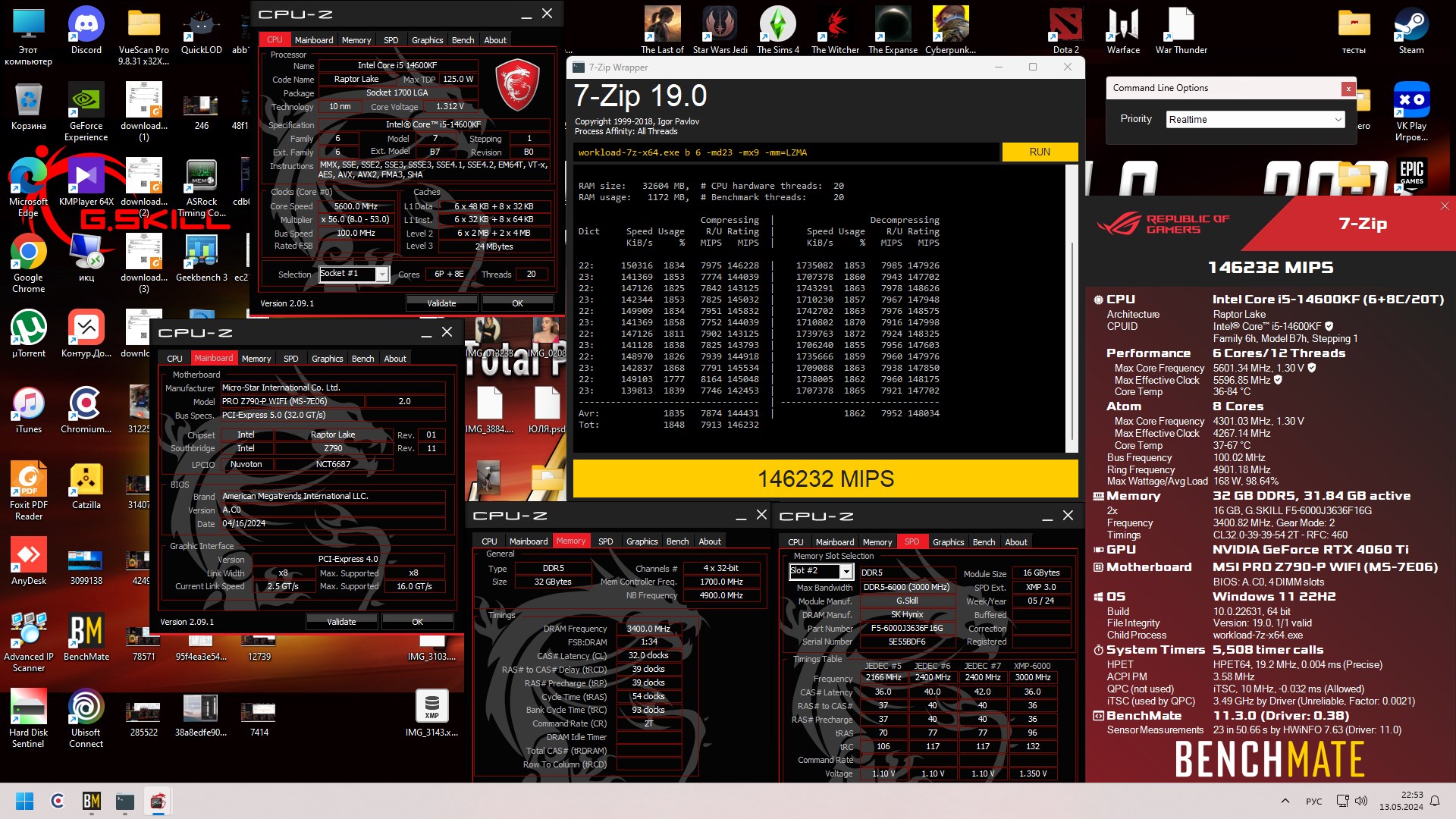Open Корзина recycle bin icon

point(29,106)
